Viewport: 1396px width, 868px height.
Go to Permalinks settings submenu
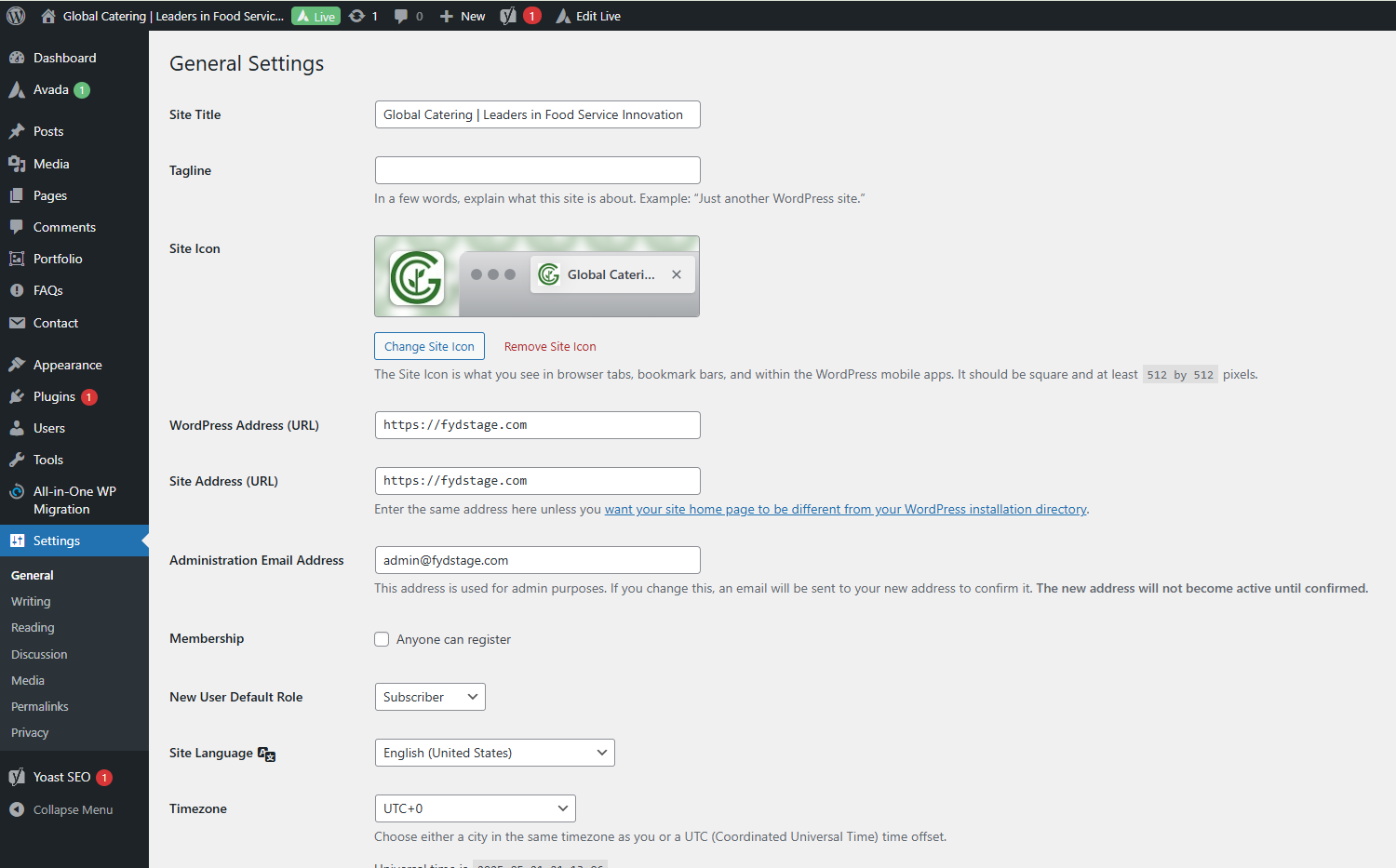click(40, 706)
